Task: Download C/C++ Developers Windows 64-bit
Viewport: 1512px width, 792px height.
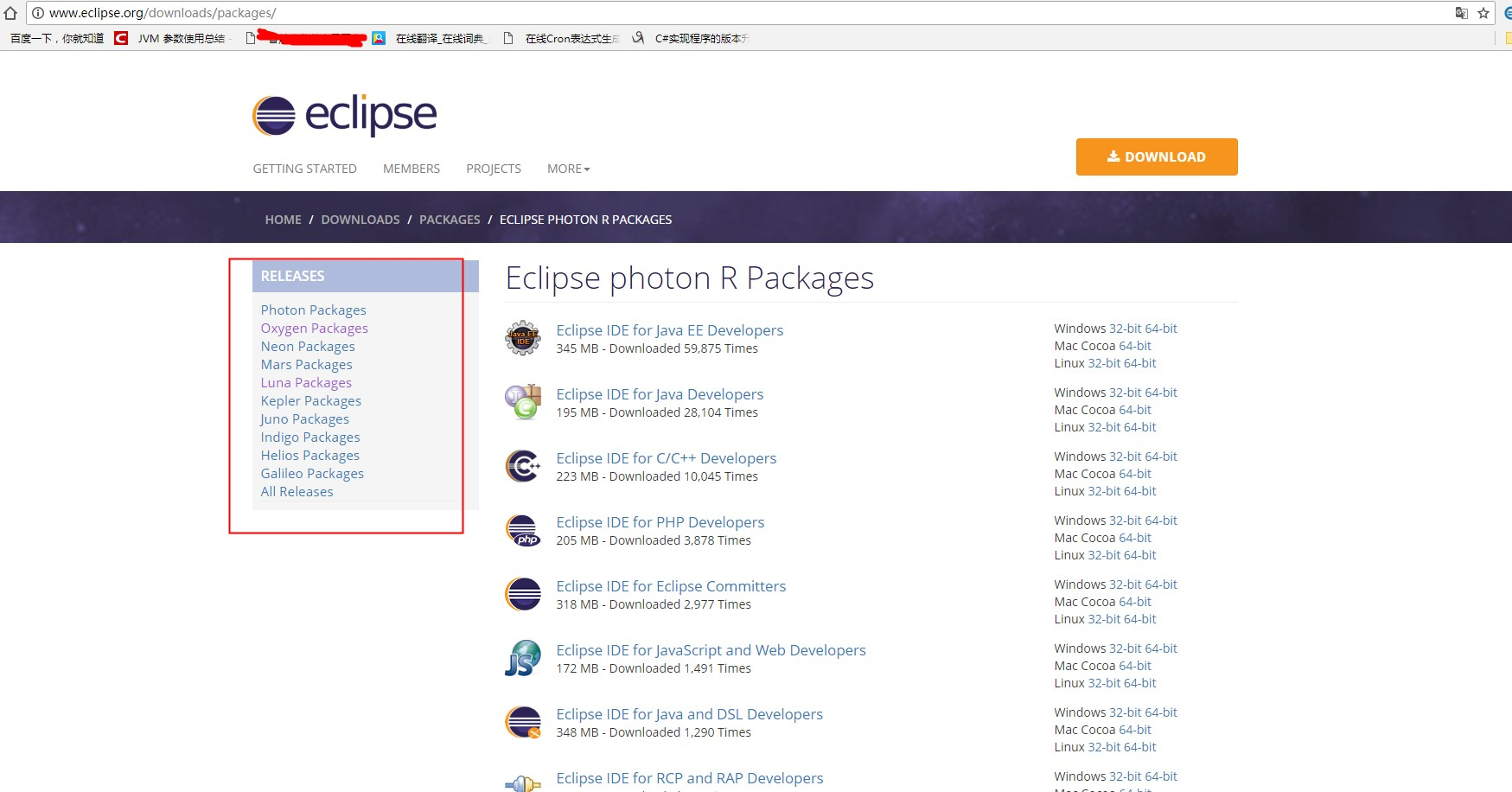Action: (1161, 457)
